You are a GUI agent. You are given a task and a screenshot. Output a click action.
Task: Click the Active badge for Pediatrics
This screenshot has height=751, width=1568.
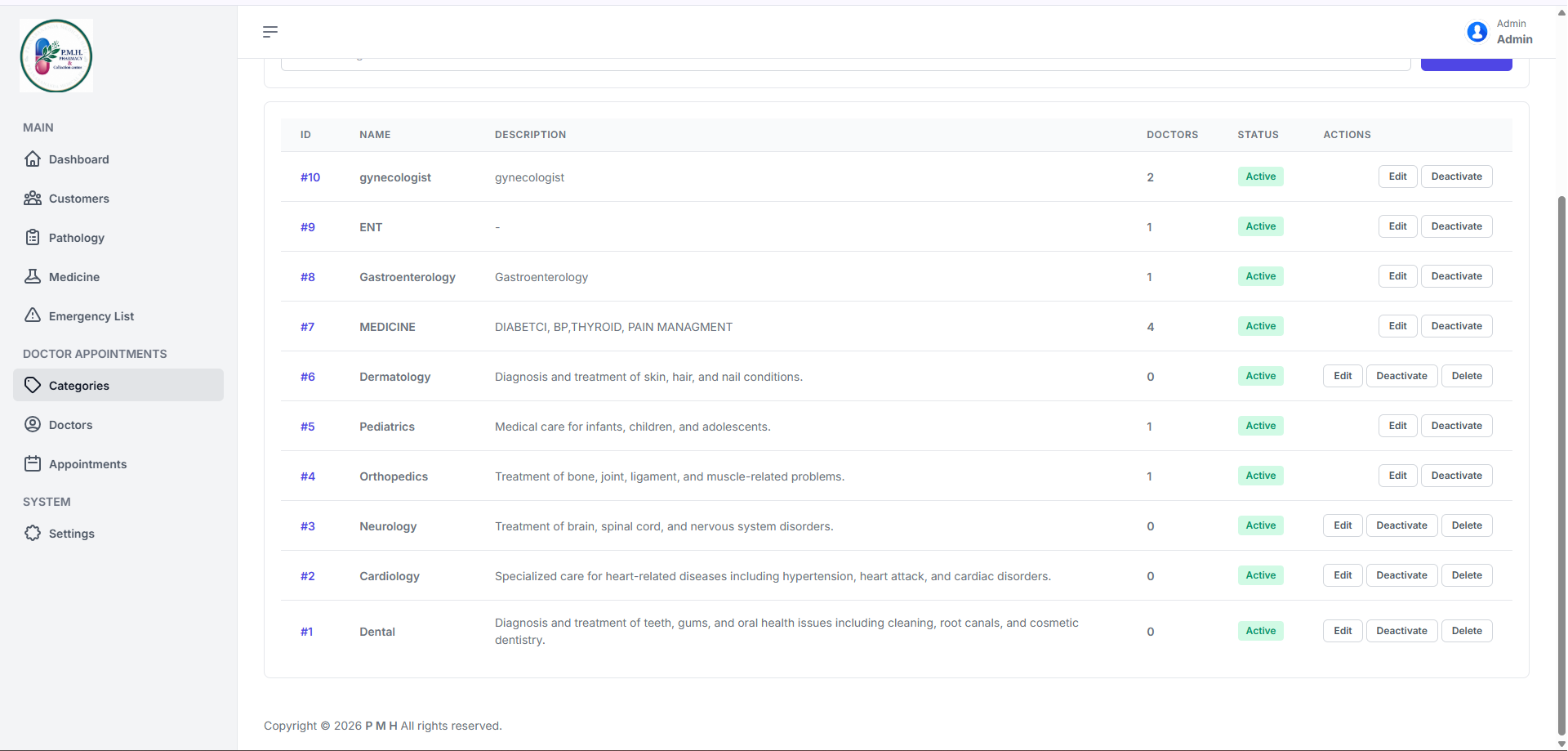tap(1260, 426)
